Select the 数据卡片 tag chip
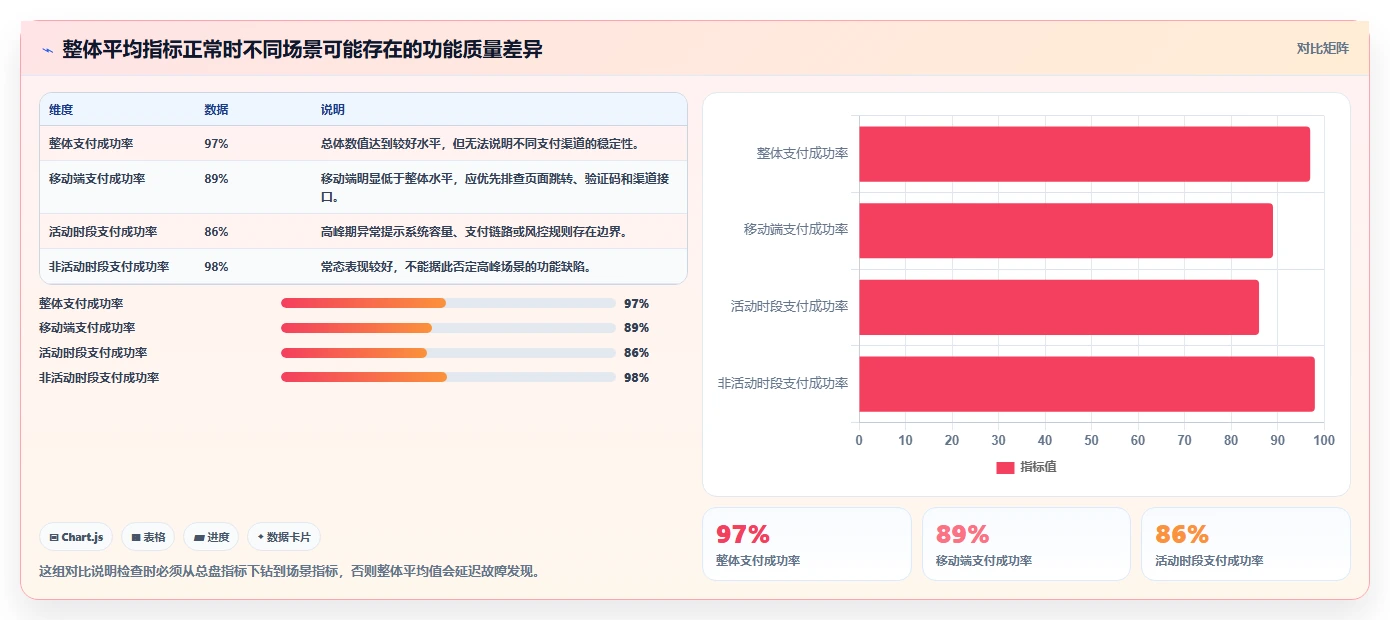Image resolution: width=1390 pixels, height=620 pixels. pyautogui.click(x=284, y=537)
